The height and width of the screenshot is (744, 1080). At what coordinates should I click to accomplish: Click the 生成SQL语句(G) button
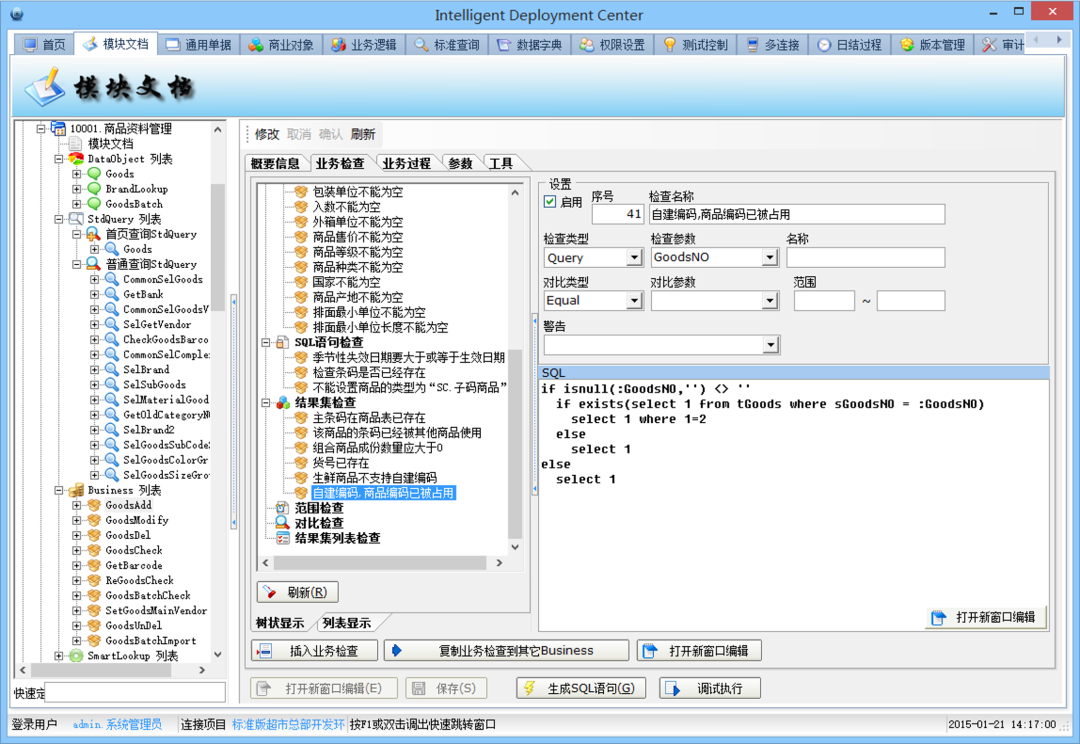581,688
